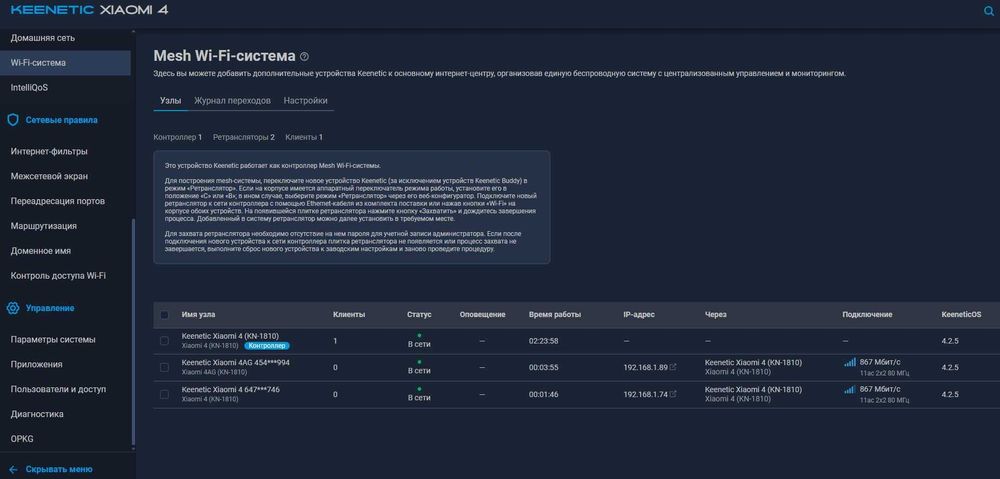
Task: Click Оповещение column header
Action: click(x=482, y=314)
